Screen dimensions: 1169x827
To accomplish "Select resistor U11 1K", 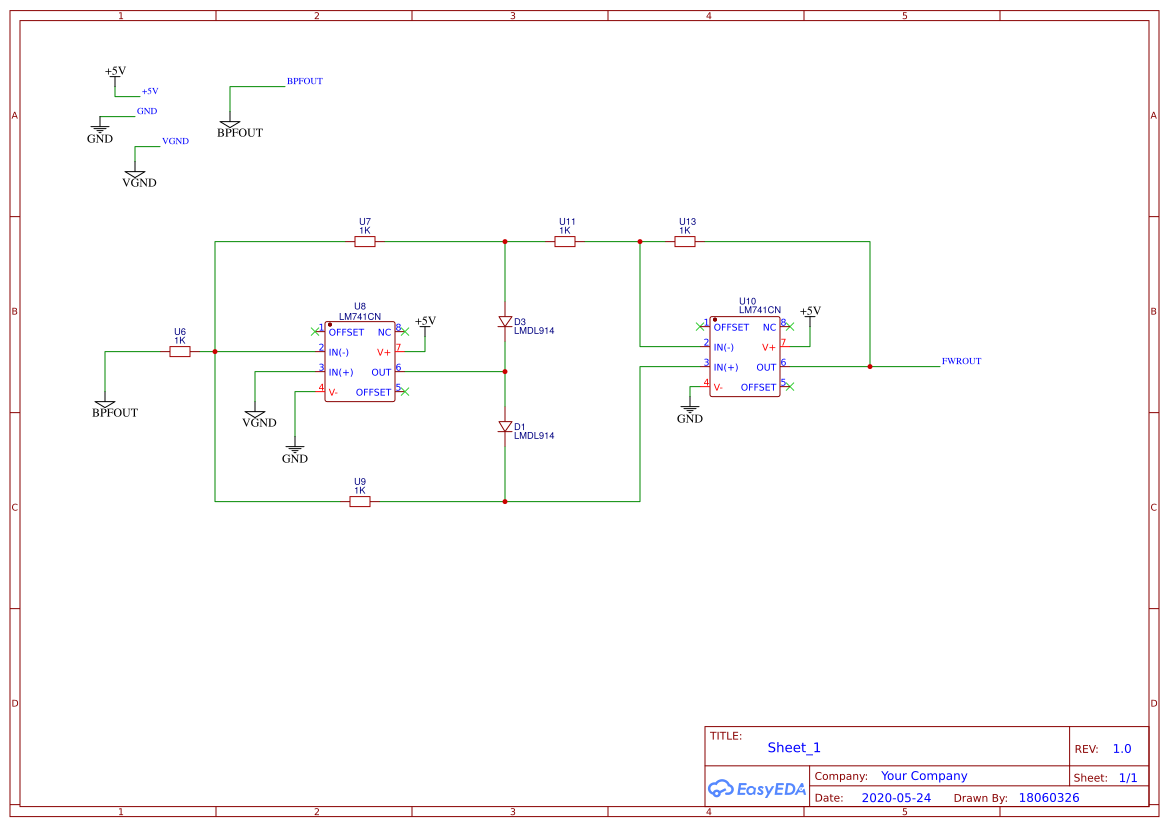I will [x=565, y=241].
